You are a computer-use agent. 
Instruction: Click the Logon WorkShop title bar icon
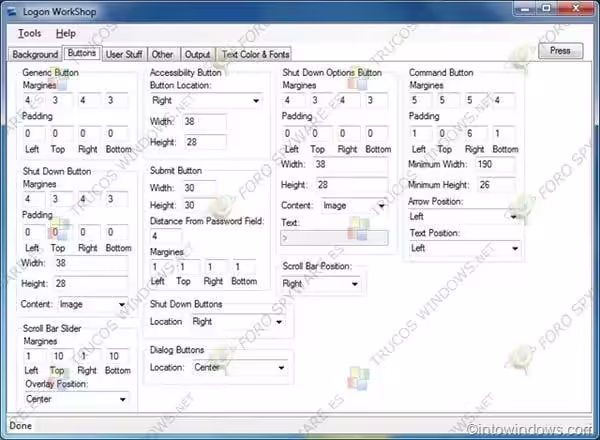click(x=12, y=12)
